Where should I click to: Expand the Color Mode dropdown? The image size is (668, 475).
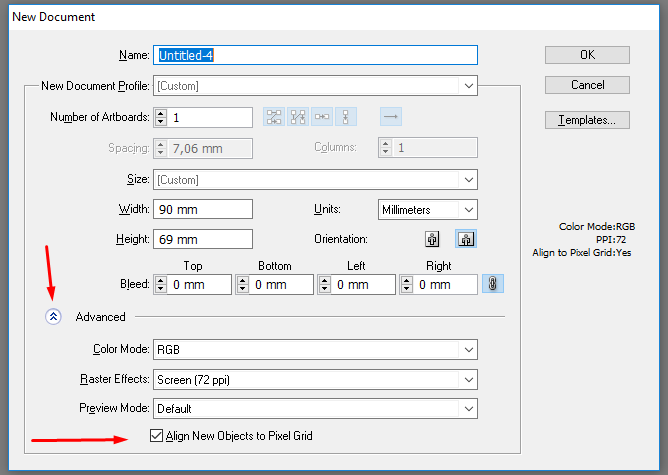click(468, 350)
